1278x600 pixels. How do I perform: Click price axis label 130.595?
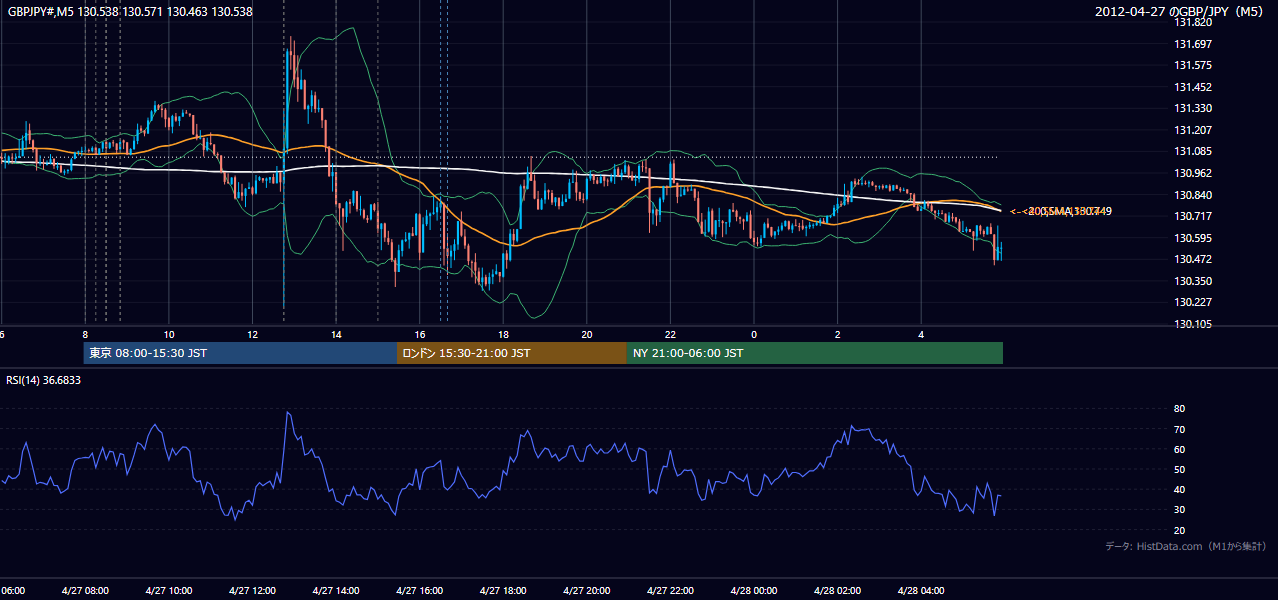(1193, 238)
